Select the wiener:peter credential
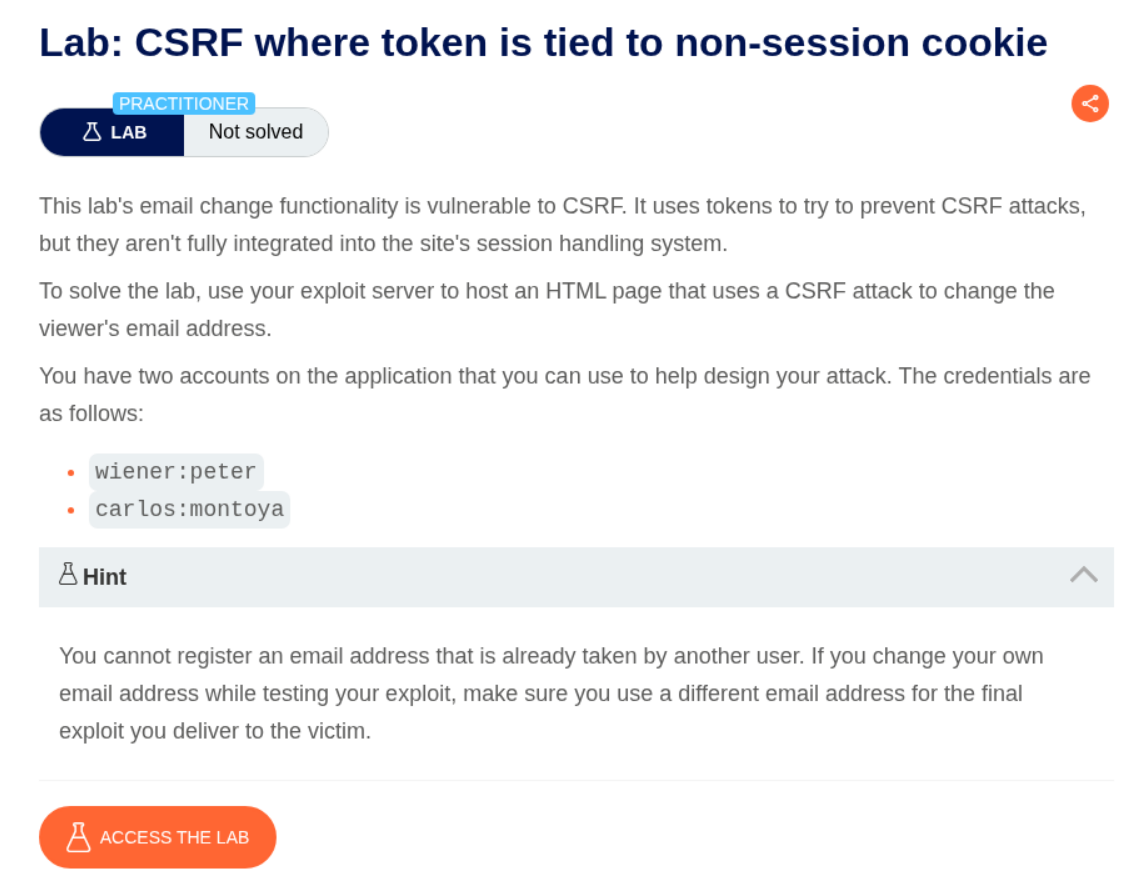This screenshot has width=1145, height=878. (176, 472)
